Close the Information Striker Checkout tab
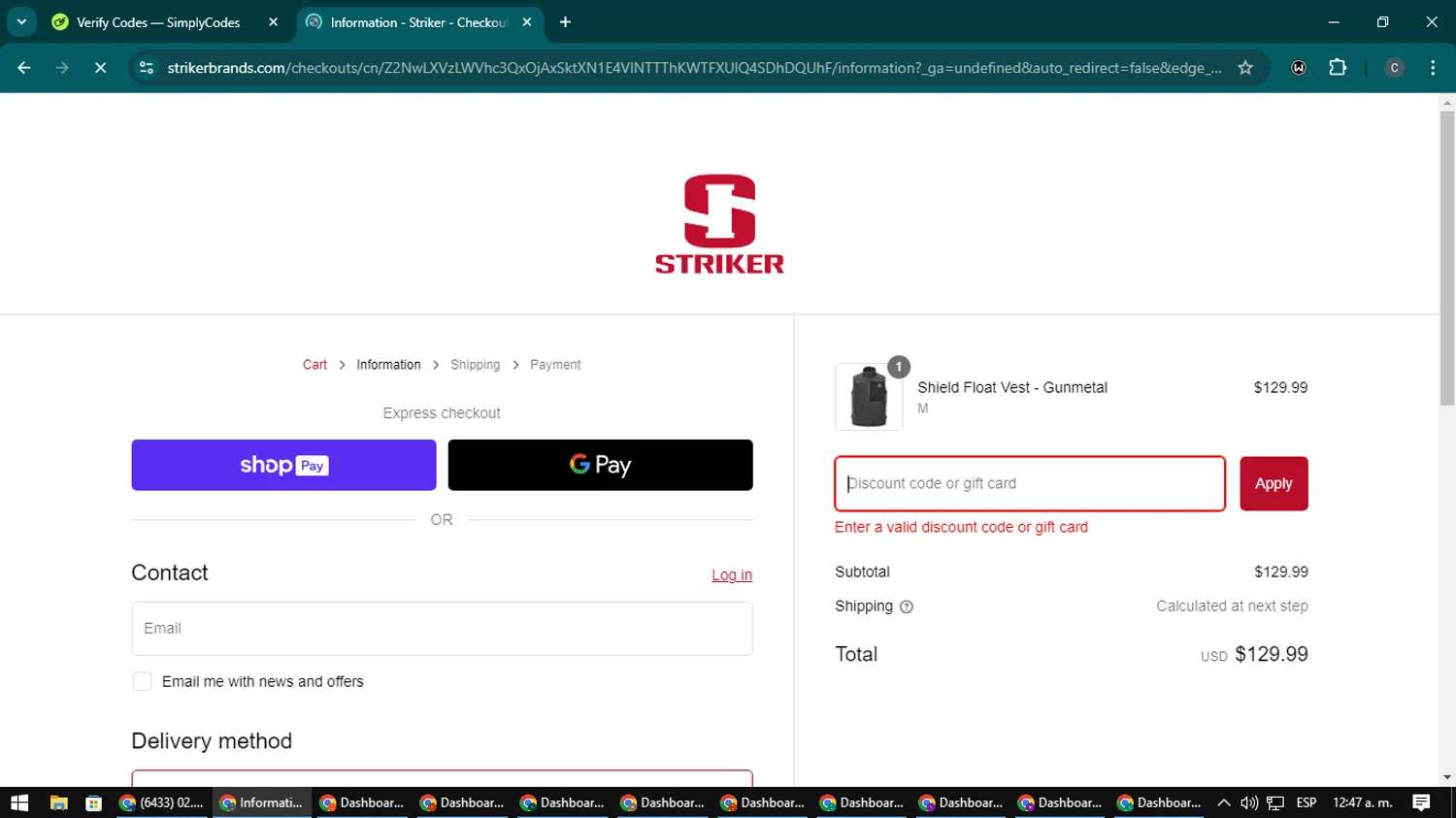 pos(527,22)
